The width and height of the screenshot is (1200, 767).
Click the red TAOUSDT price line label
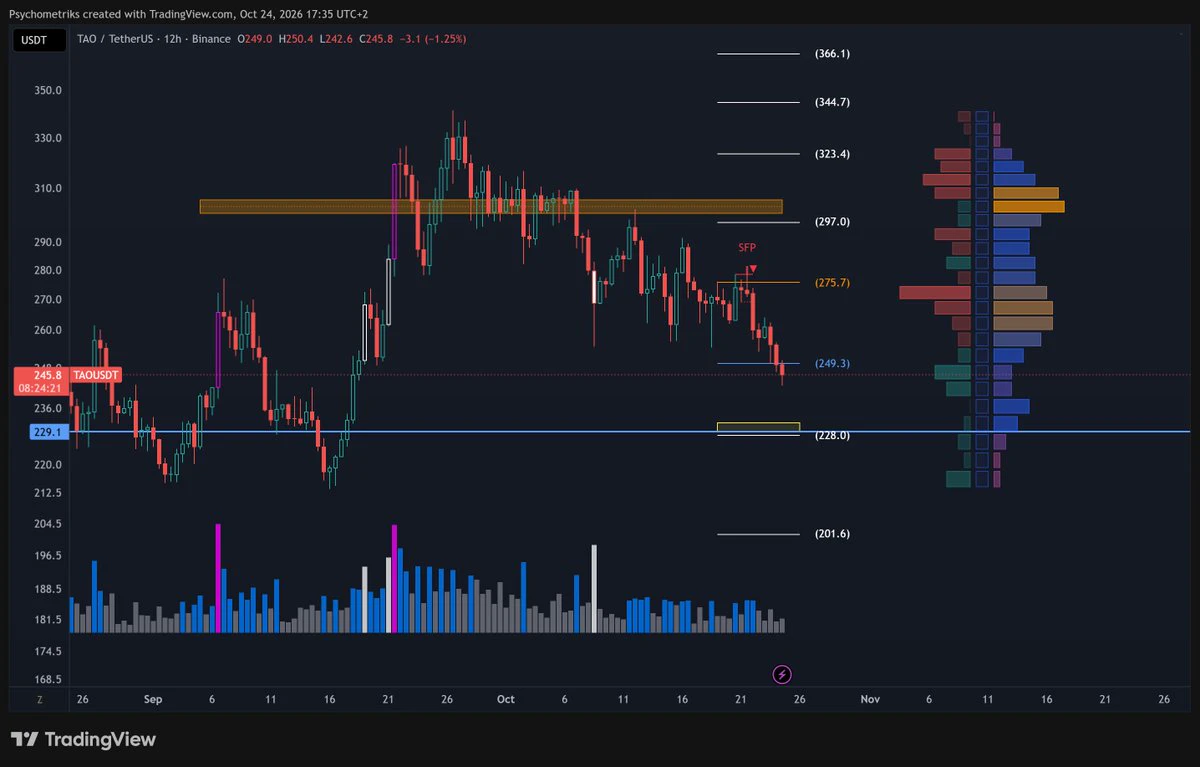[x=96, y=375]
